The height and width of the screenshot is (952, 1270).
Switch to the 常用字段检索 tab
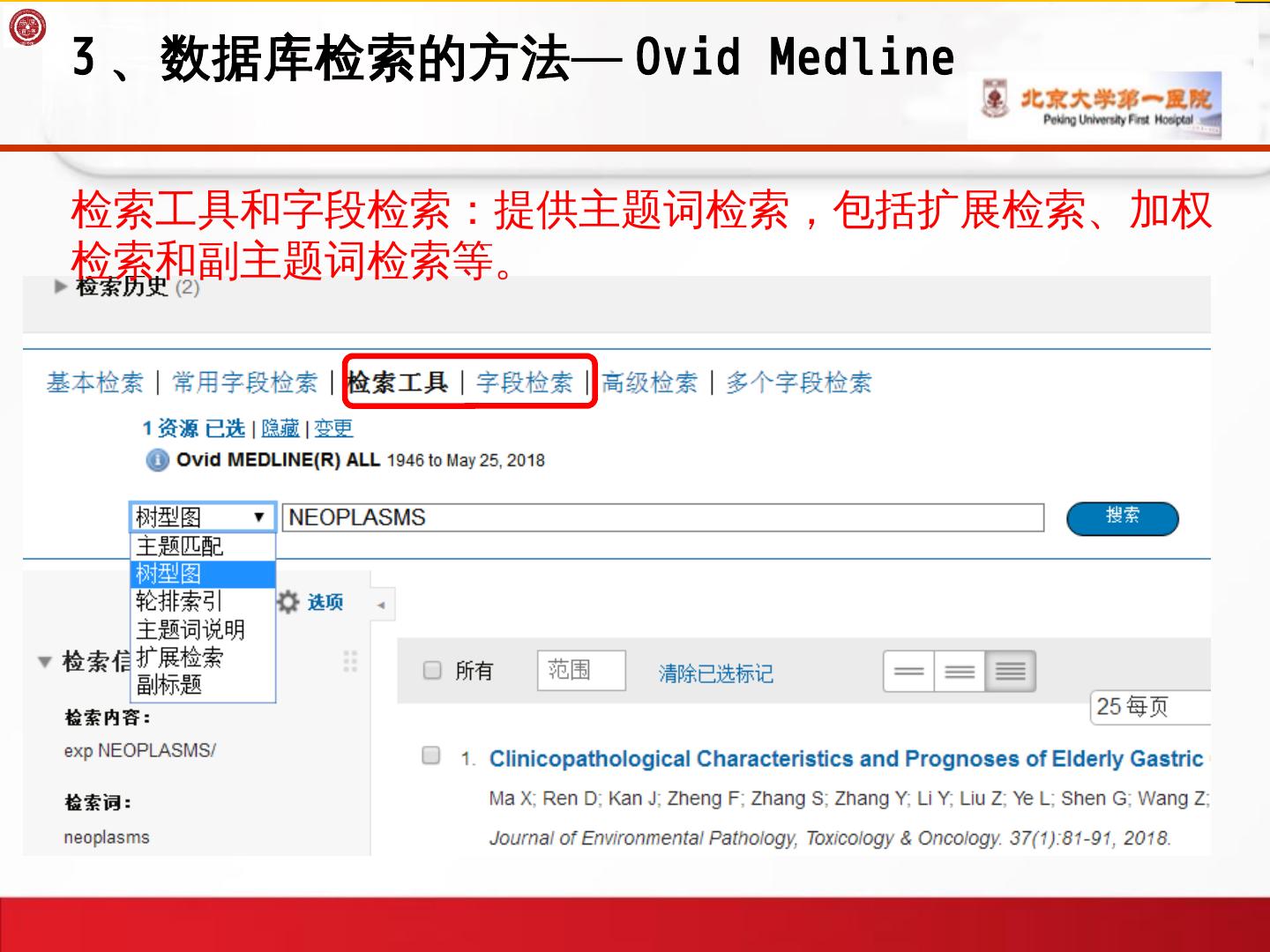(x=245, y=383)
